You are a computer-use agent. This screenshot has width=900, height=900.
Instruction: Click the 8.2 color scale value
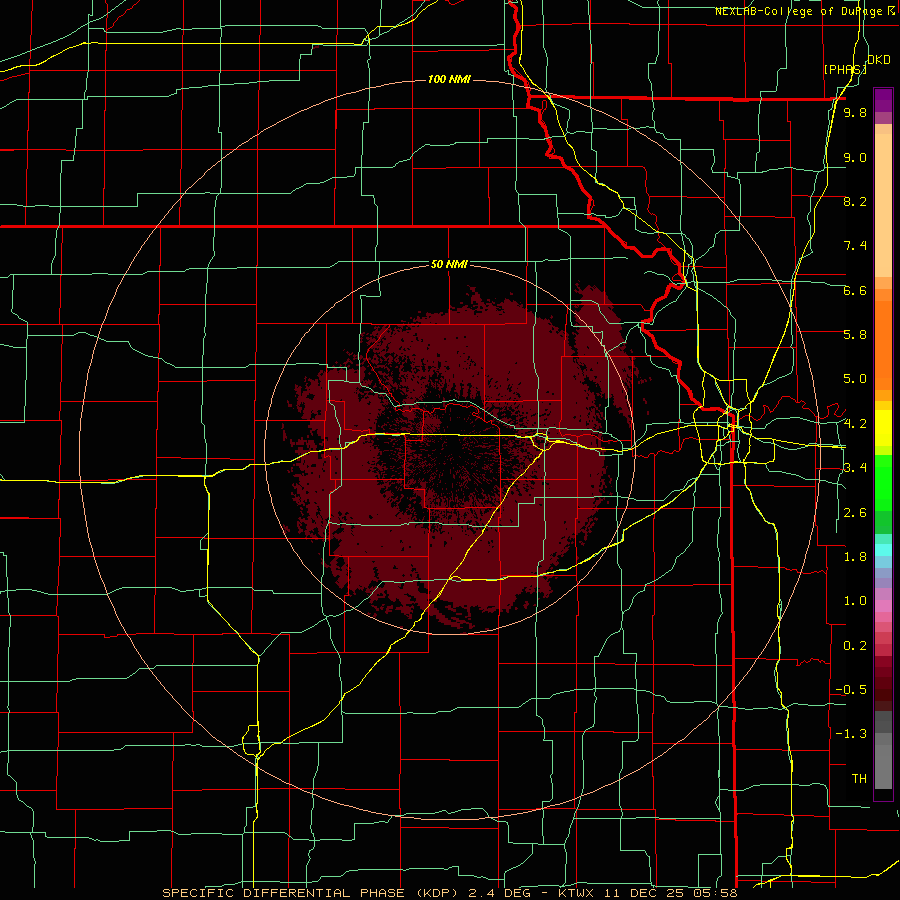point(855,201)
